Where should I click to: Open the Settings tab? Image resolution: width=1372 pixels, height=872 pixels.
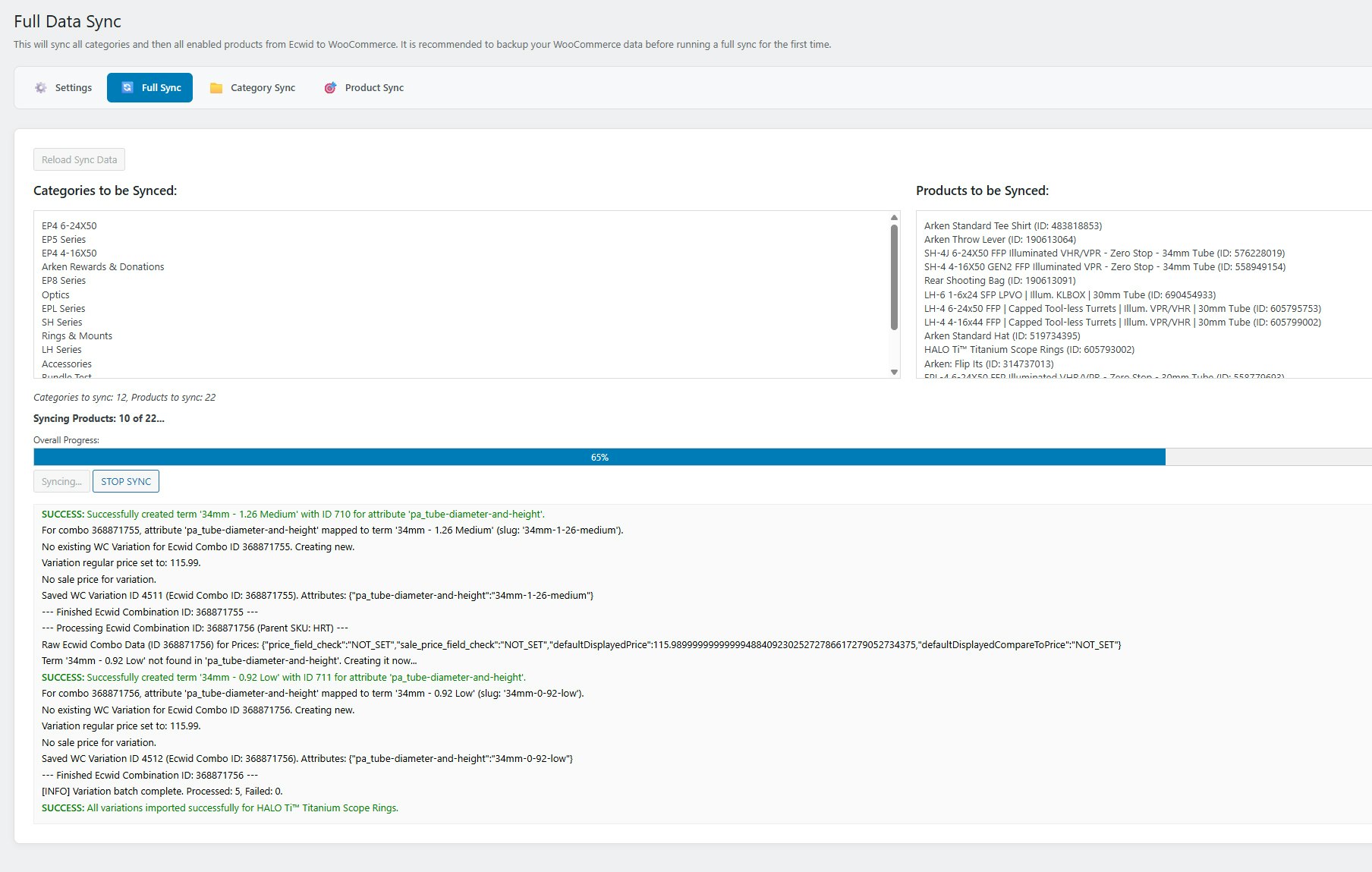[63, 87]
